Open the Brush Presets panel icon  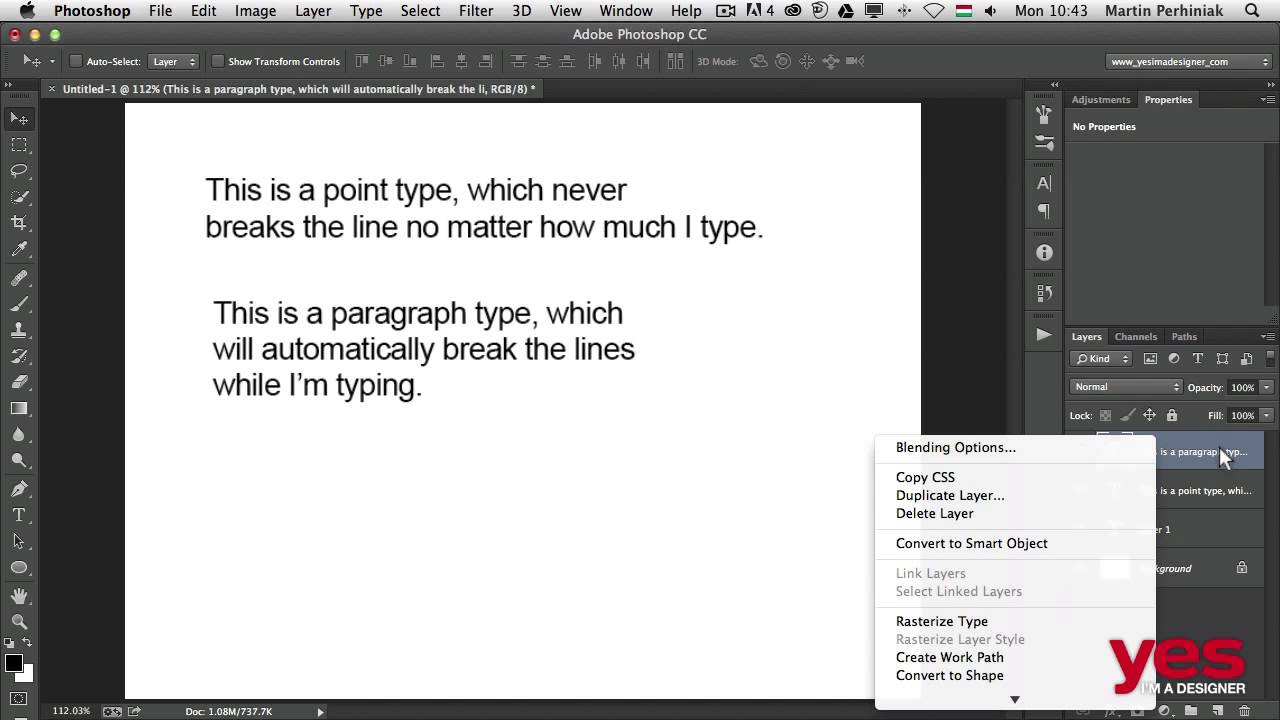click(1044, 115)
